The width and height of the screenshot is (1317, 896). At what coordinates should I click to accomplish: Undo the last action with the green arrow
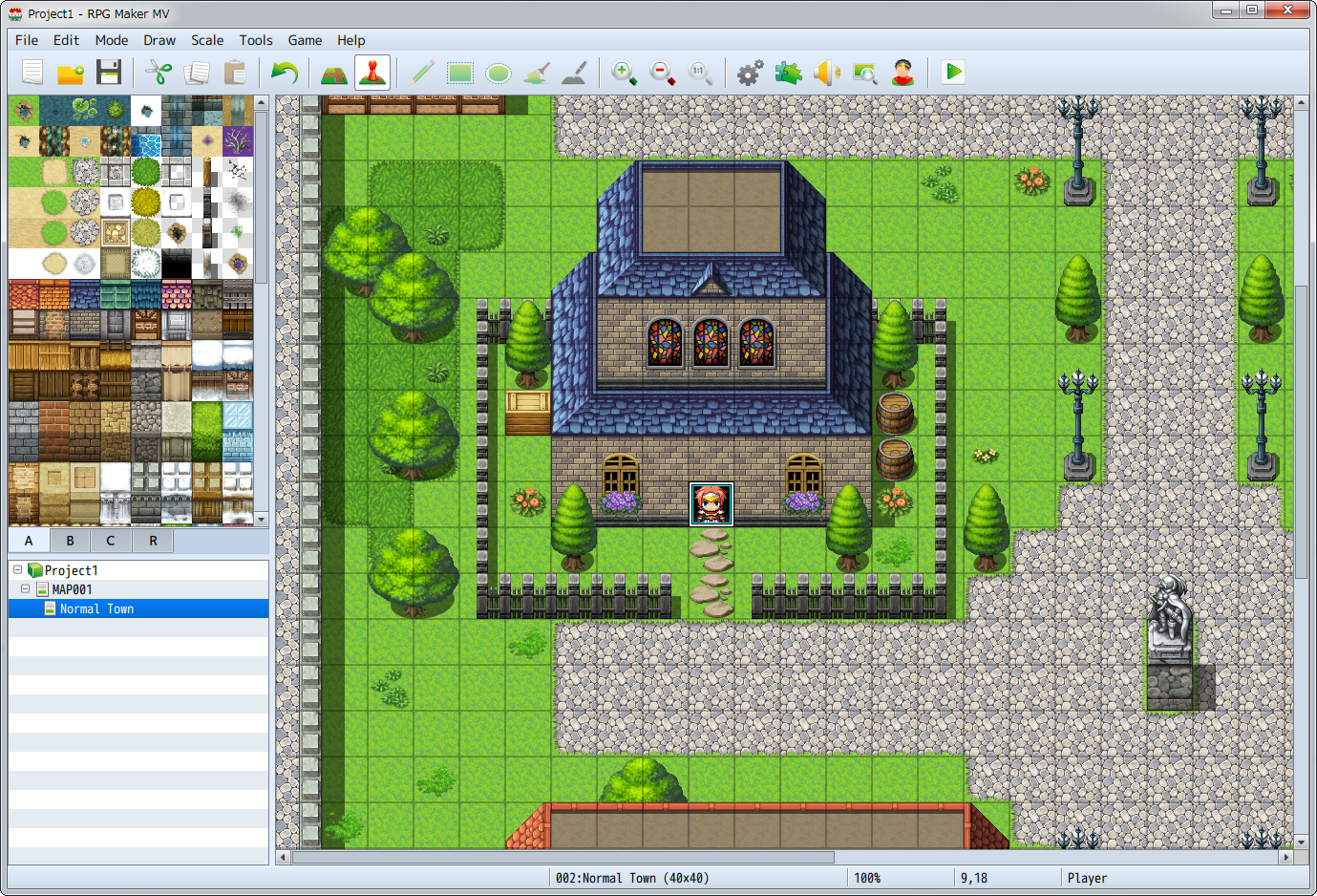285,73
